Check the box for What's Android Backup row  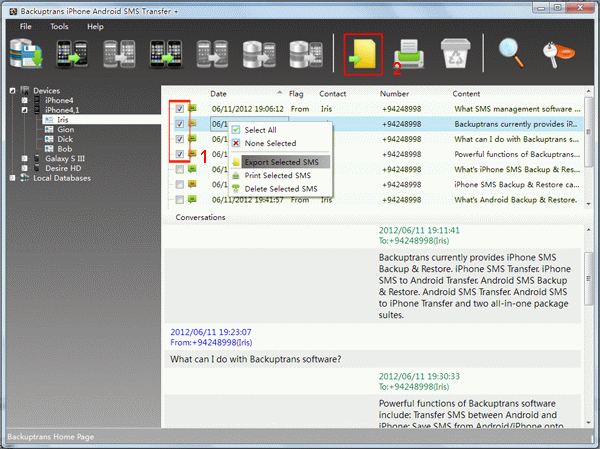179,199
